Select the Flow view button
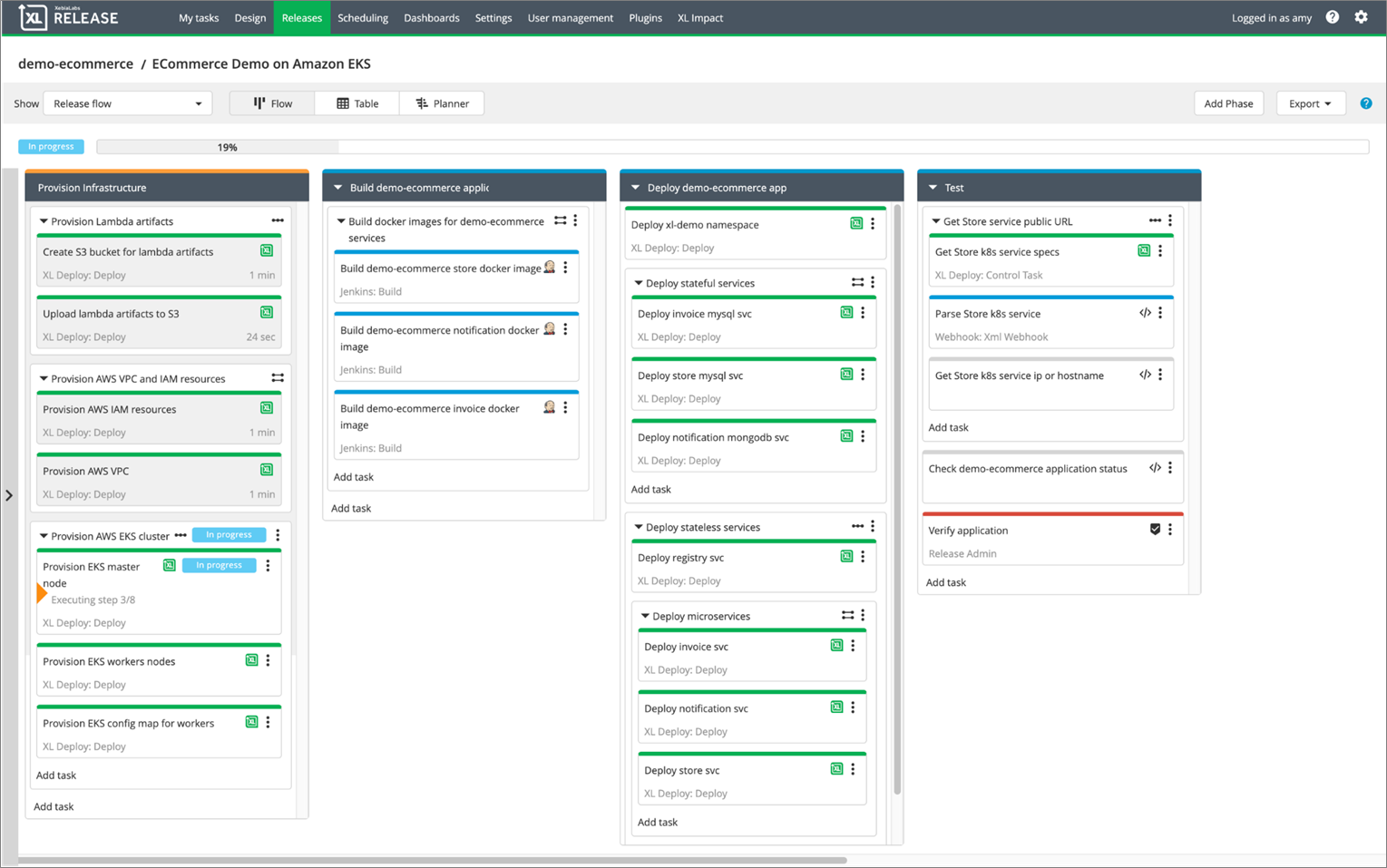Viewport: 1387px width, 868px height. click(272, 103)
